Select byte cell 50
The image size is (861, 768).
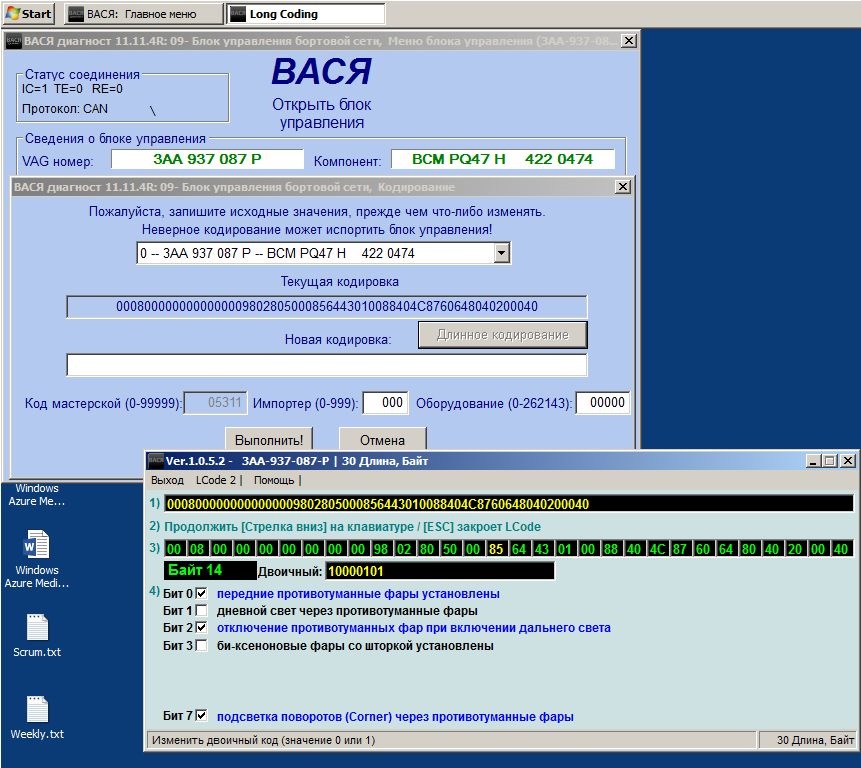pyautogui.click(x=450, y=548)
